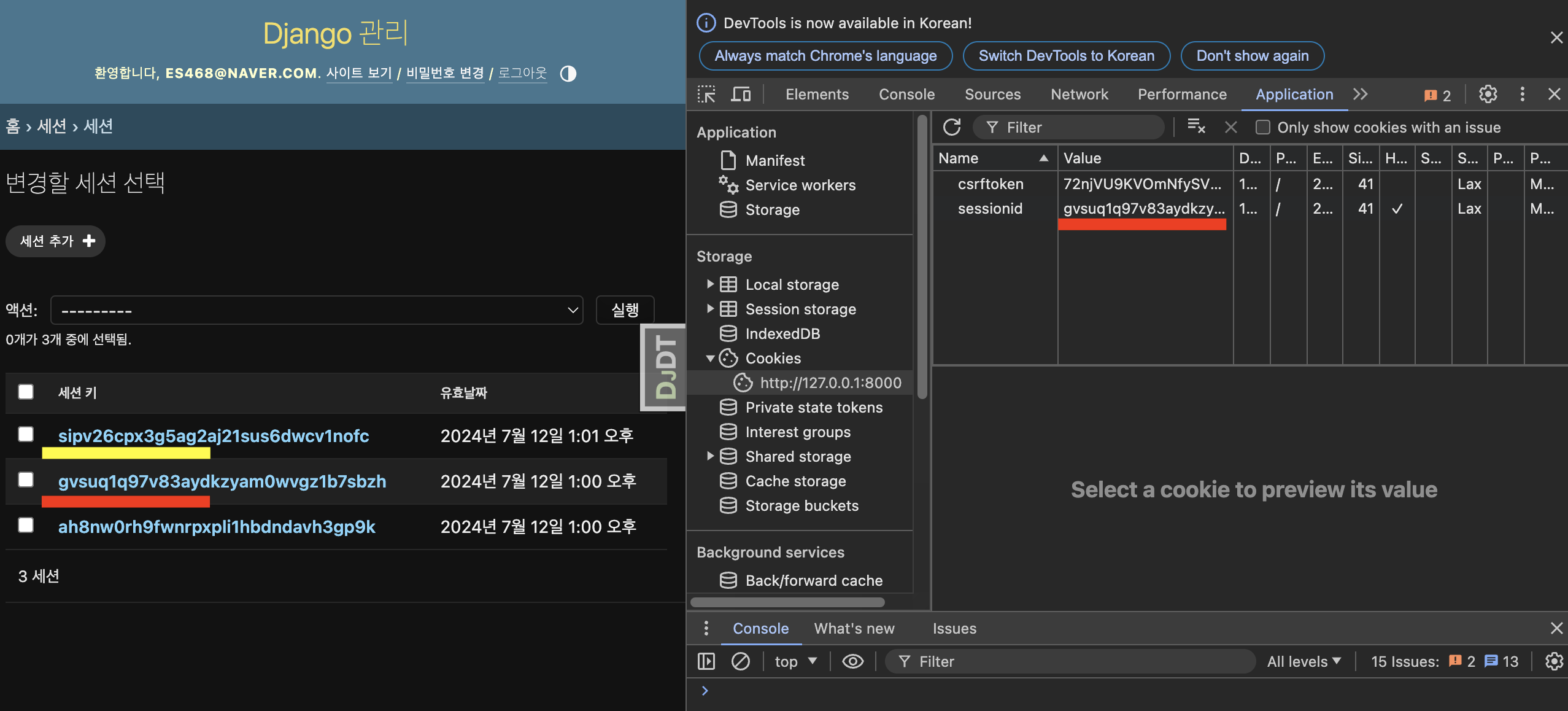Click the sidebar horizontal scrollbar
The width and height of the screenshot is (1568, 711).
(x=787, y=602)
